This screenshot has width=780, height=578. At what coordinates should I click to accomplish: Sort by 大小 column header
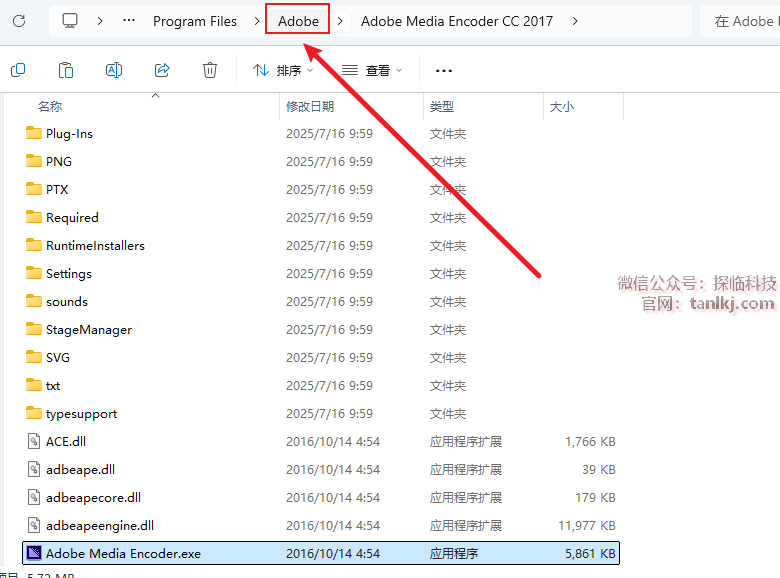tap(562, 106)
